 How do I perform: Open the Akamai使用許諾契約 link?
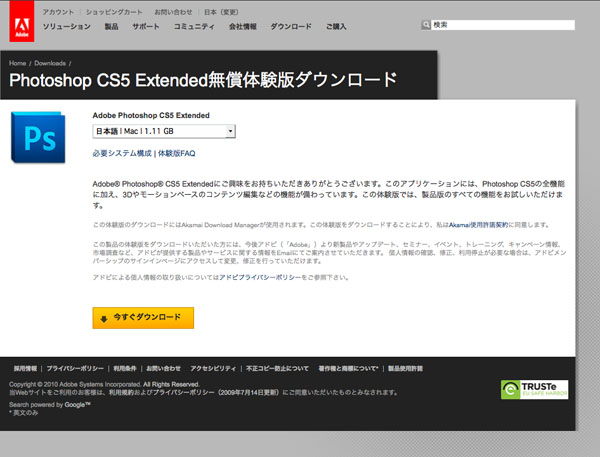tap(478, 225)
